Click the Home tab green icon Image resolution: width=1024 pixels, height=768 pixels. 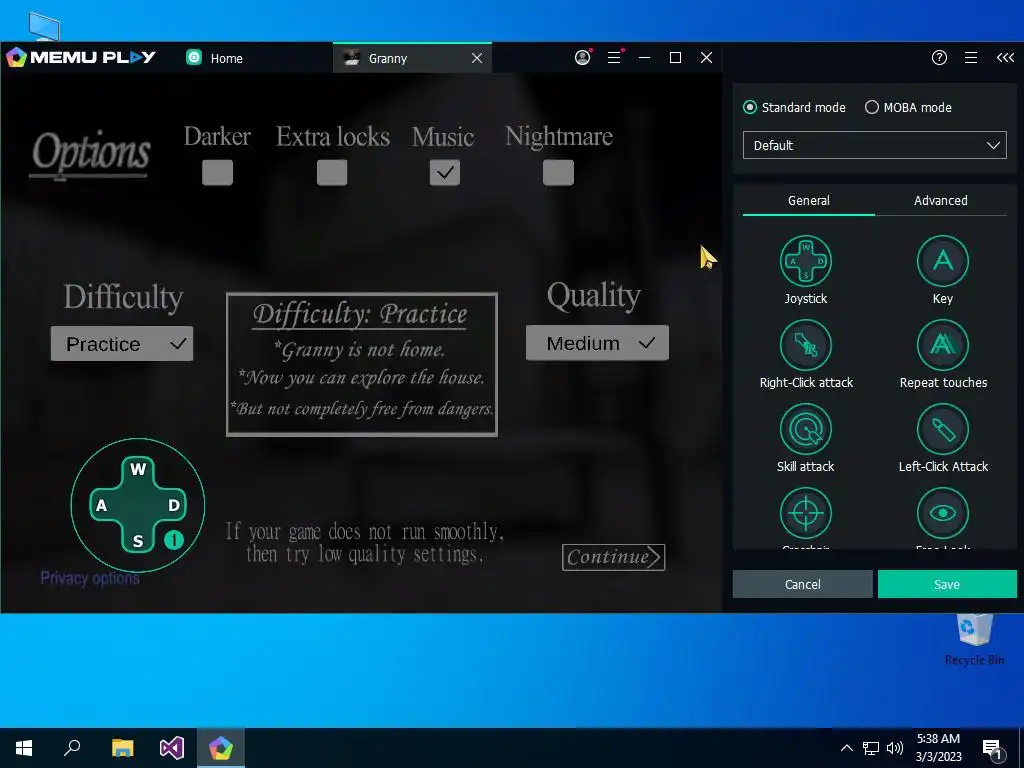click(194, 57)
